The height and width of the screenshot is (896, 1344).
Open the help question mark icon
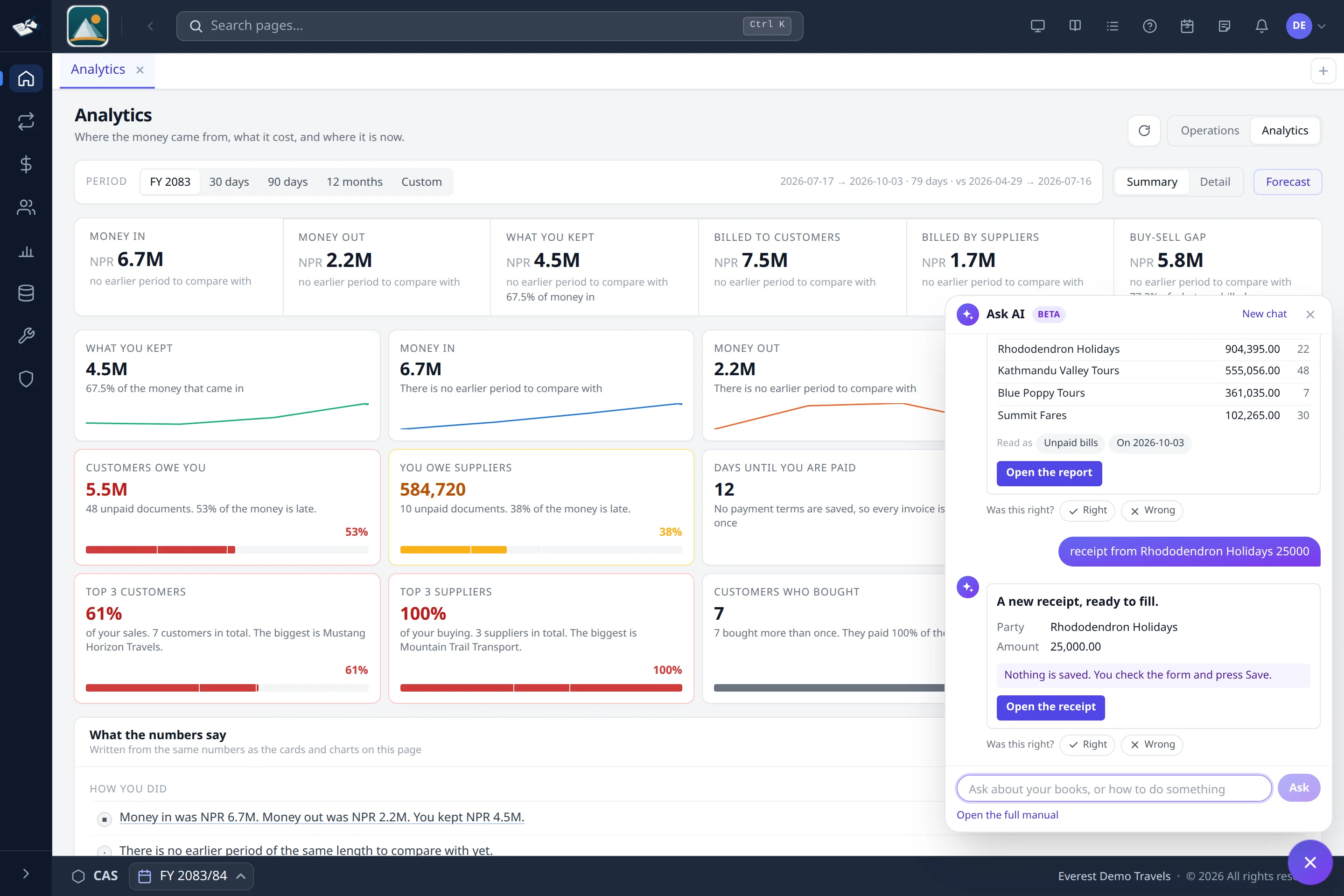coord(1149,26)
